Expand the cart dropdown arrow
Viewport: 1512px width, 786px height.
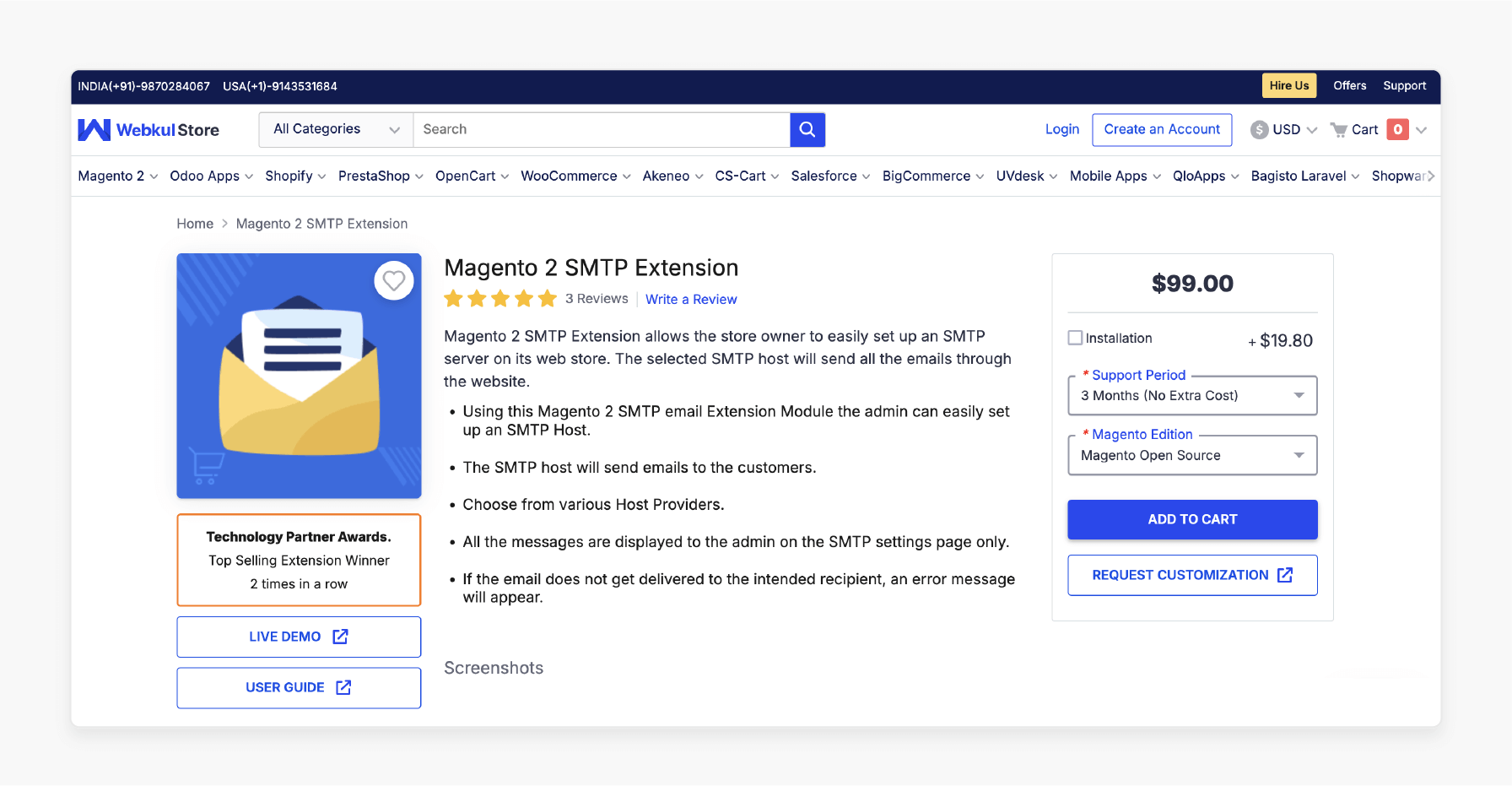(x=1422, y=130)
